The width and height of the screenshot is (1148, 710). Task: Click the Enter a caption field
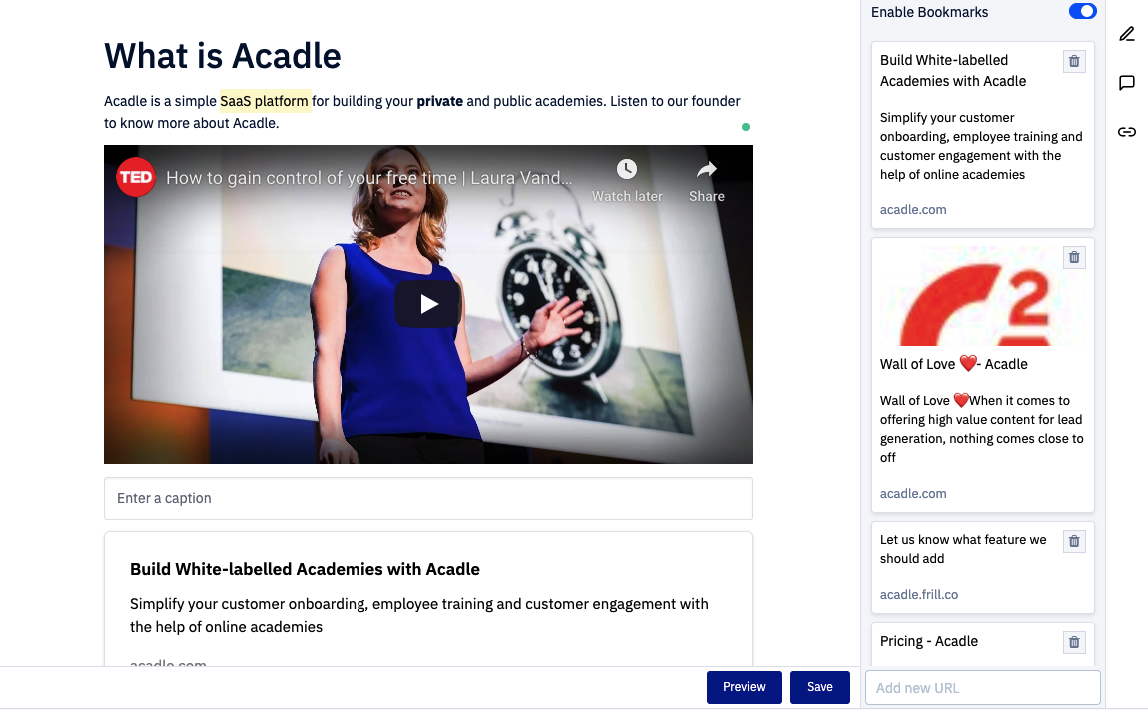[x=428, y=498]
